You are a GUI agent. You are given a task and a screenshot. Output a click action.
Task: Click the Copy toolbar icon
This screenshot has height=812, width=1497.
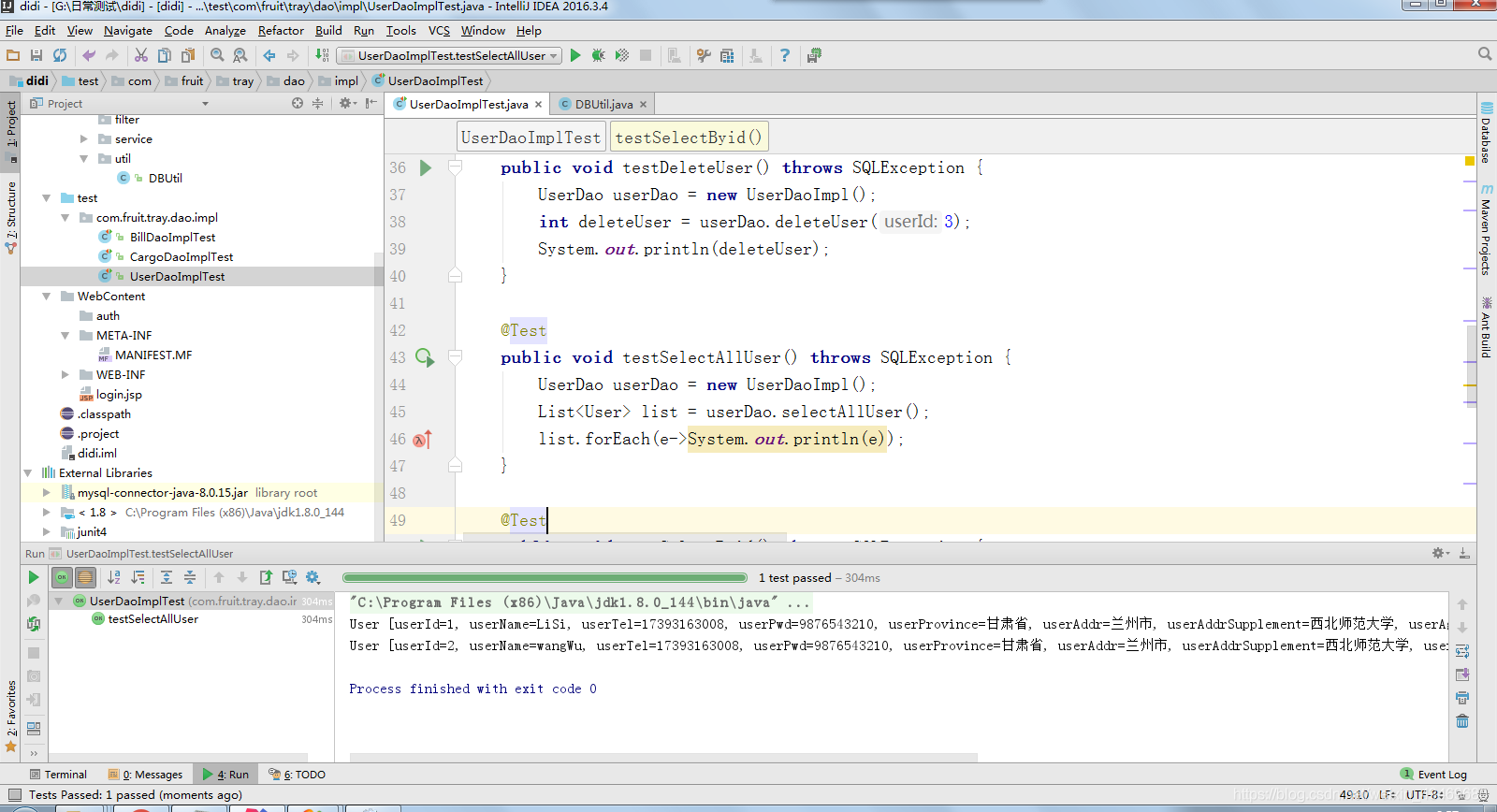[x=165, y=55]
